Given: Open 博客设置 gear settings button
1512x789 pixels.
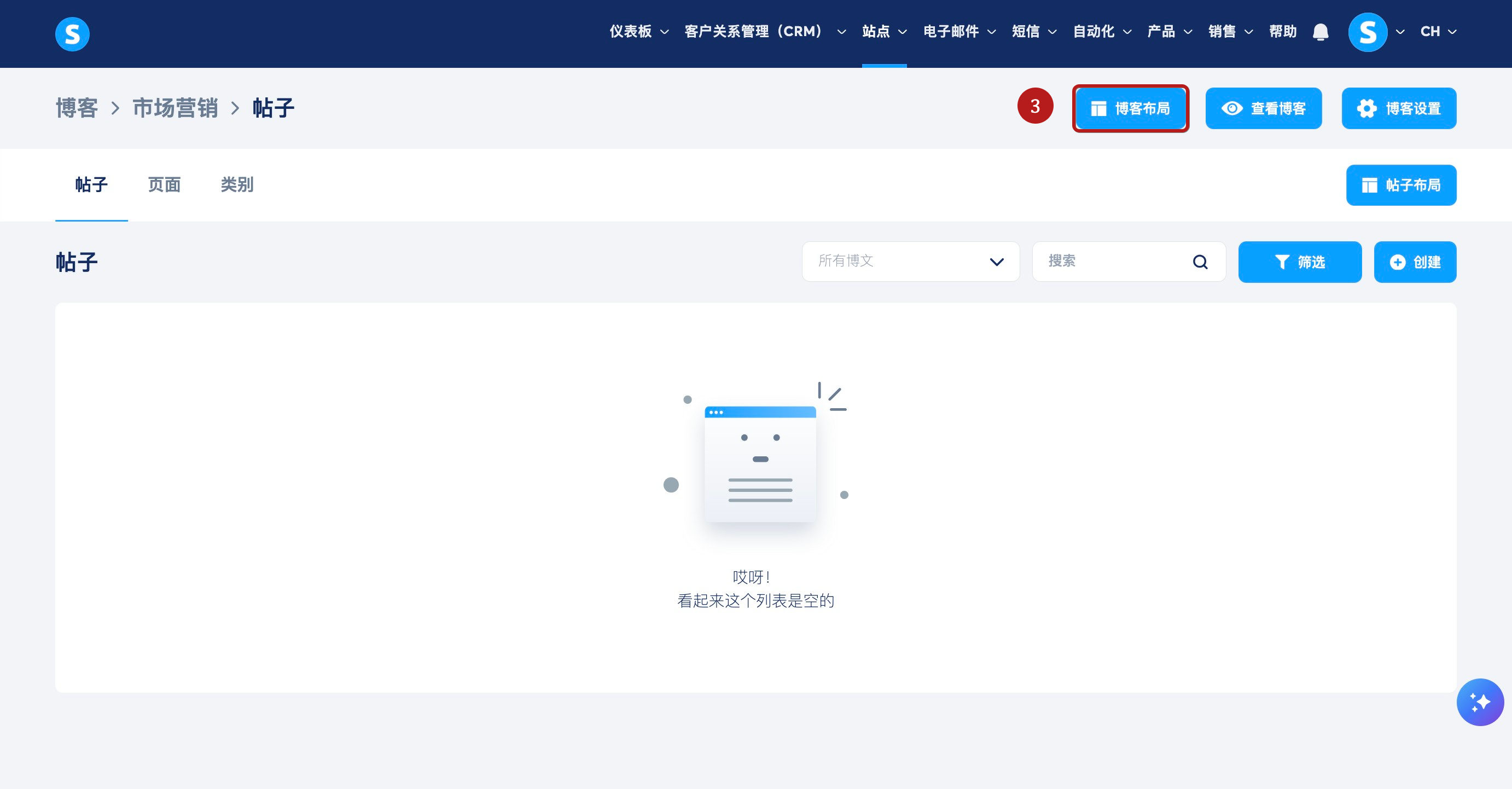Looking at the screenshot, I should [x=1398, y=108].
